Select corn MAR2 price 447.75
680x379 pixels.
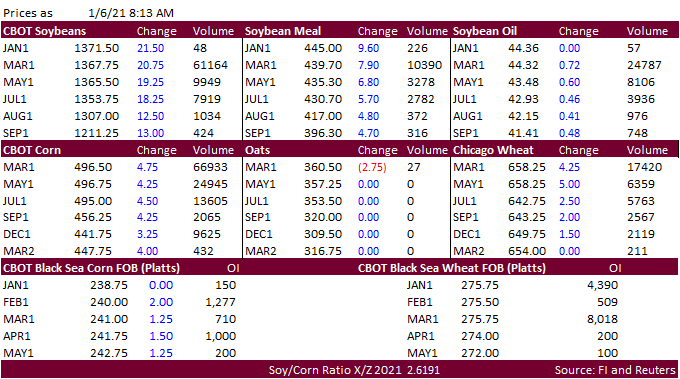(93, 251)
